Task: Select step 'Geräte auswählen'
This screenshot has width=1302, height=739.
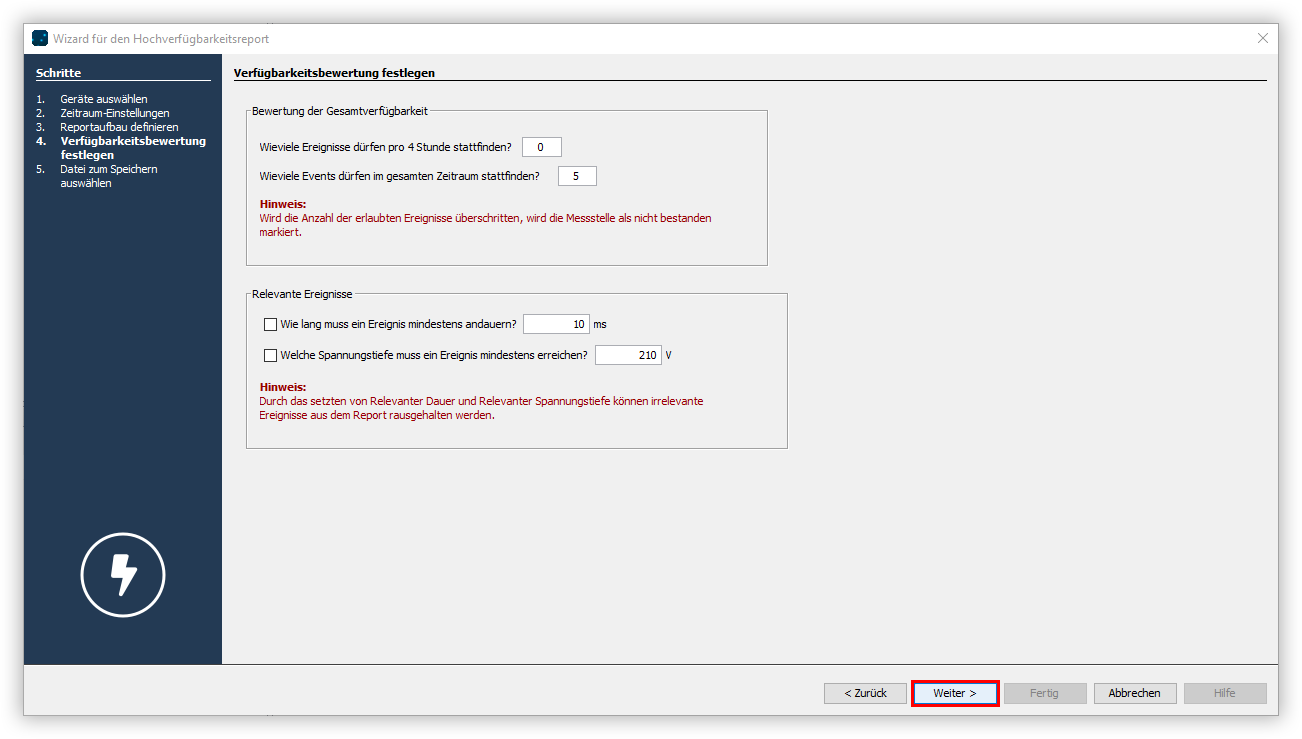Action: 101,99
